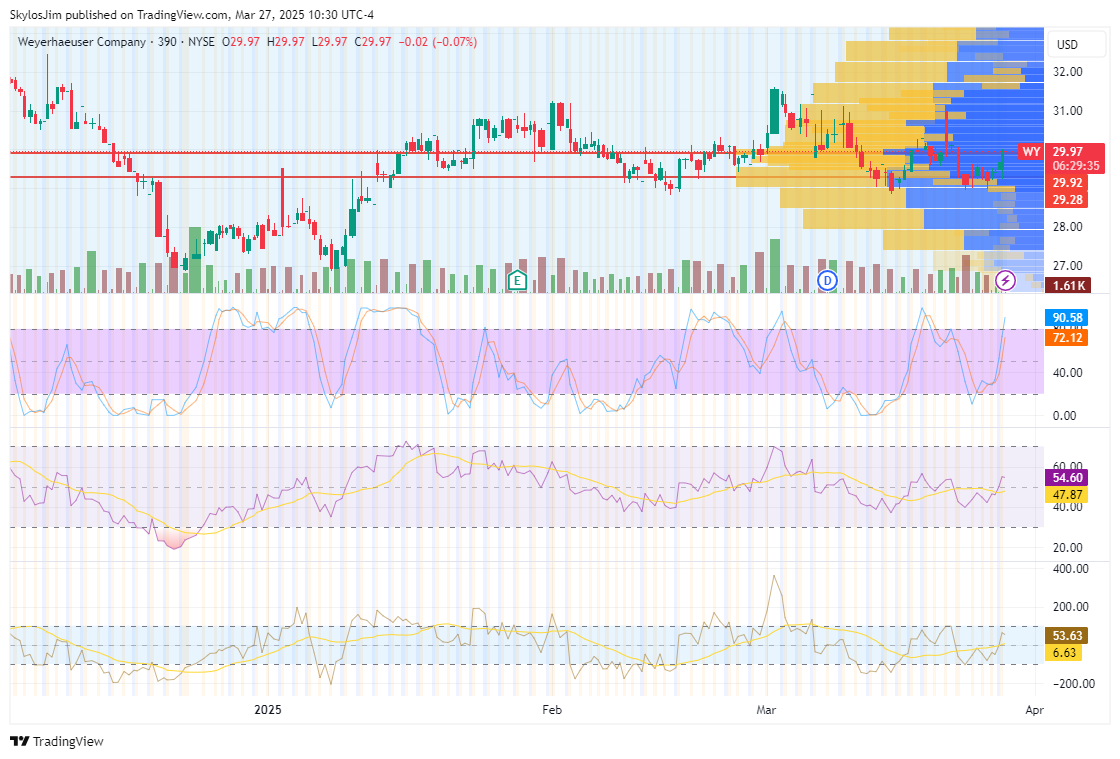Click the SkylosJim published header text
Screen dimensions: 1120x759
pyautogui.click(x=191, y=14)
